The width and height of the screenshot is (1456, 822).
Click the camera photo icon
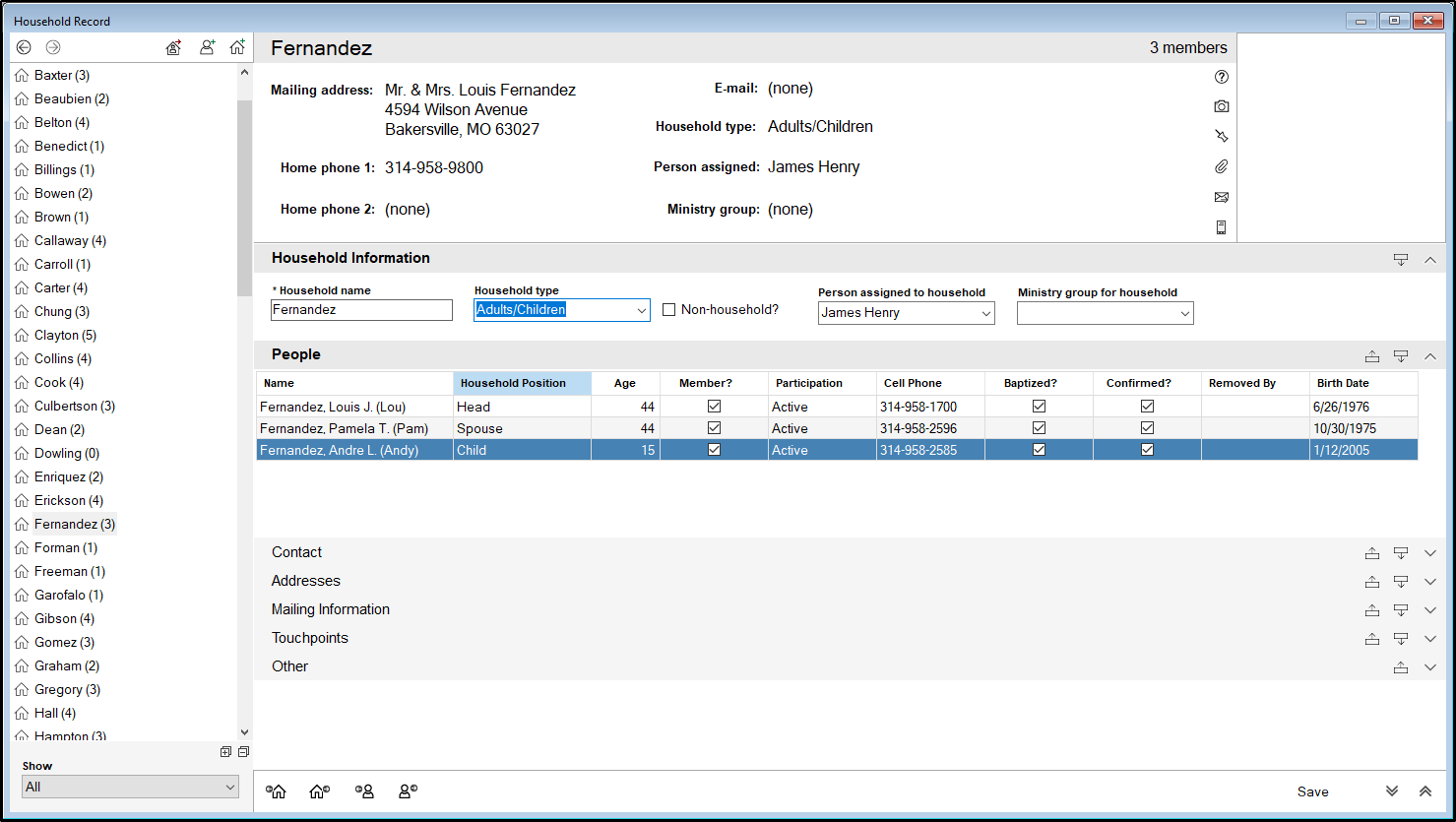click(1221, 106)
